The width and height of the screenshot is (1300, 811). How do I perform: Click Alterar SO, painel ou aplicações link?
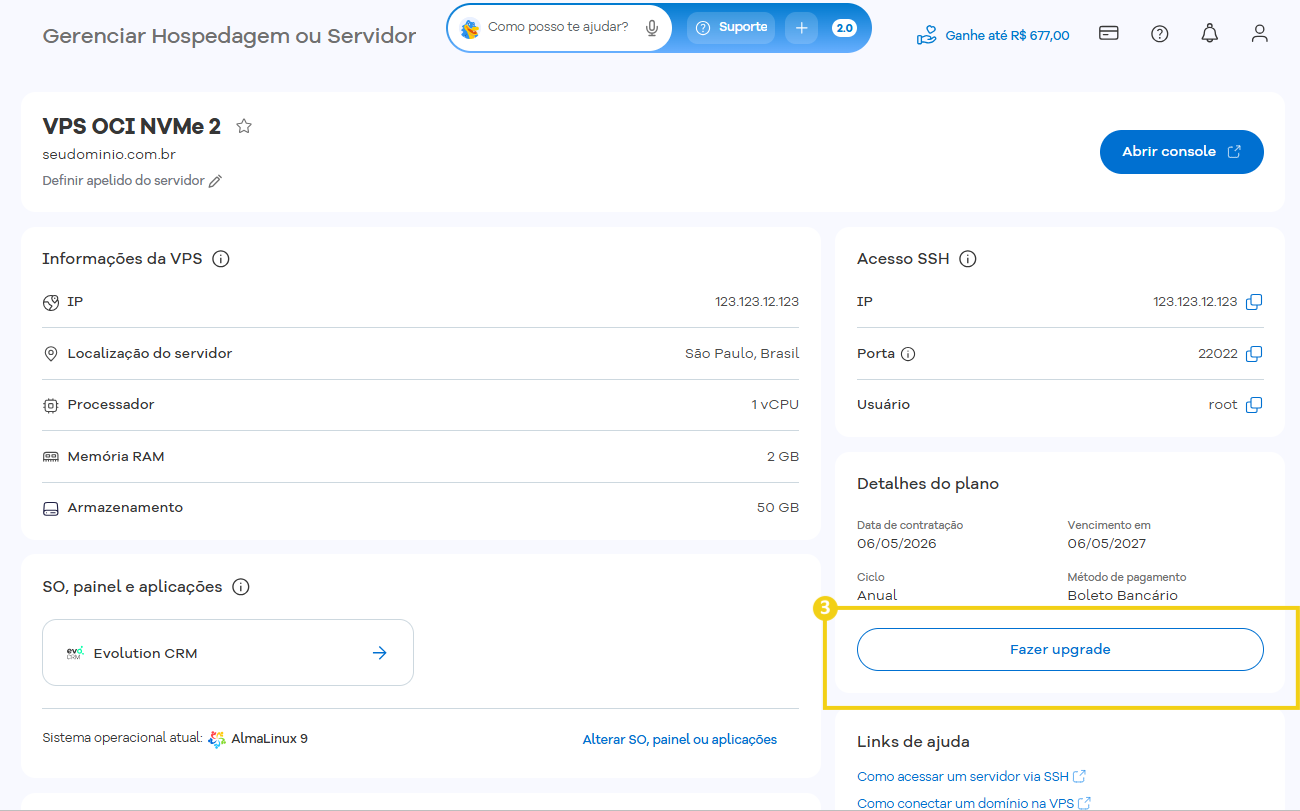[680, 740]
